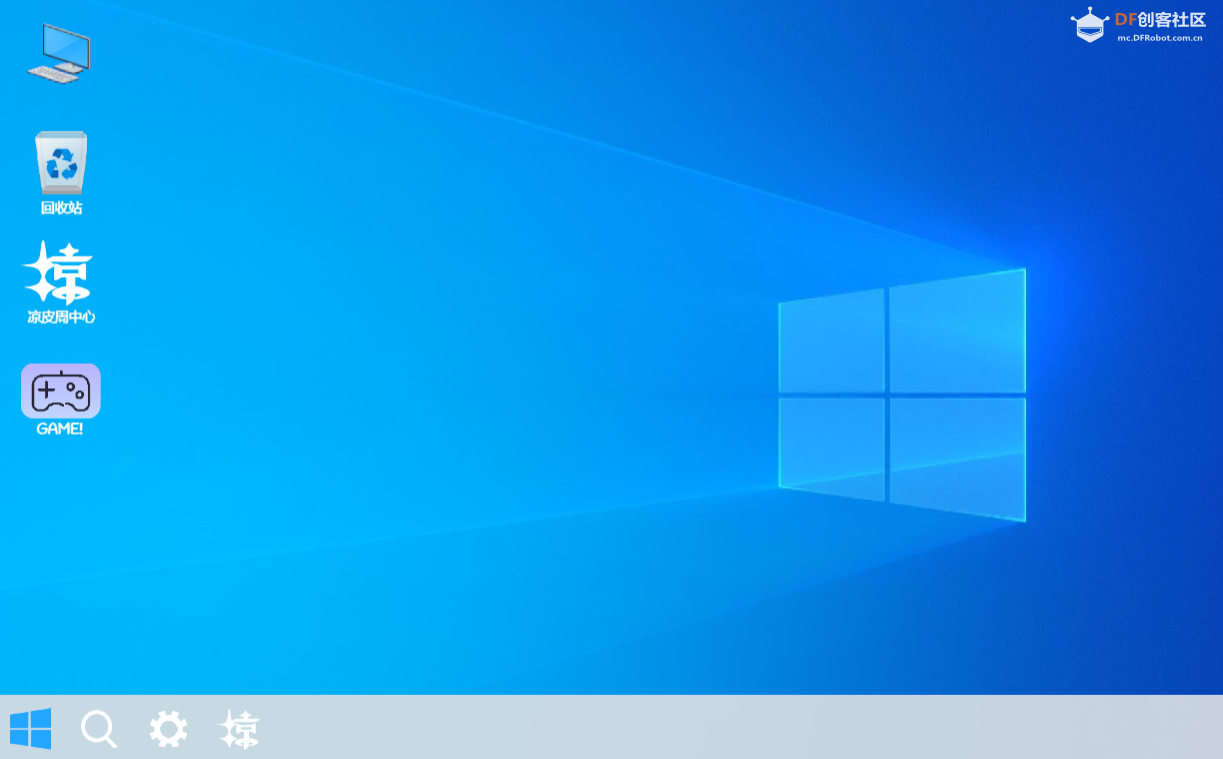Image resolution: width=1223 pixels, height=759 pixels.
Task: Click the Windows Start logo in taskbar
Action: pyautogui.click(x=30, y=728)
